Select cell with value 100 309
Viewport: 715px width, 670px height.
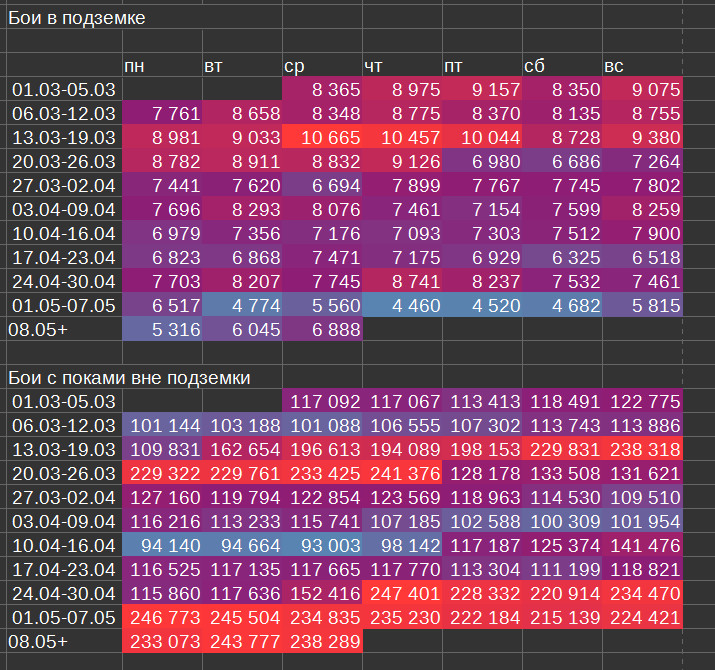click(x=562, y=521)
